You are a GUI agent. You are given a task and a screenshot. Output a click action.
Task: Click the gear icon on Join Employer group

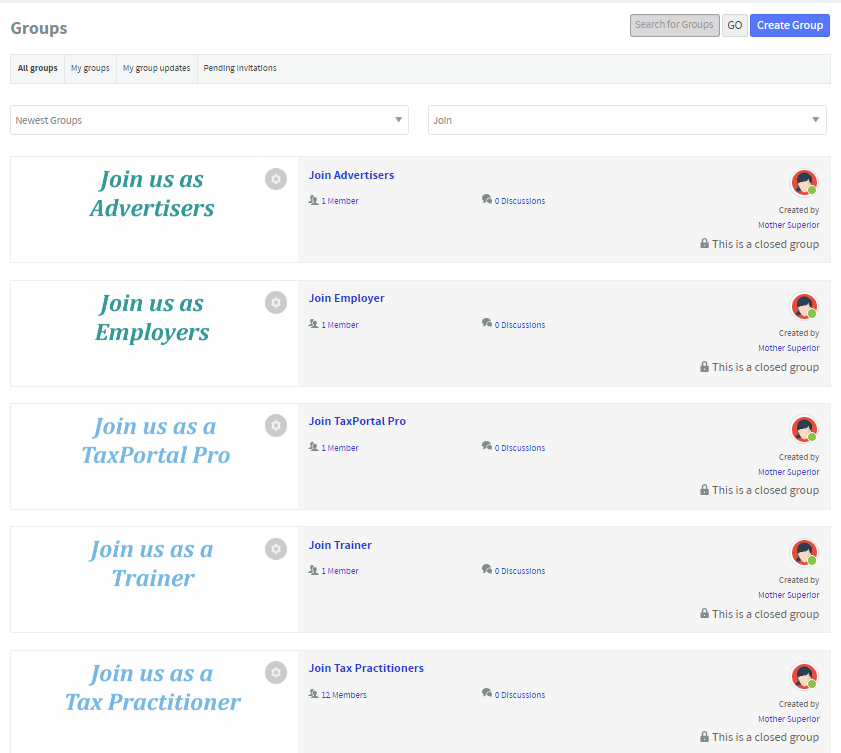pyautogui.click(x=276, y=302)
